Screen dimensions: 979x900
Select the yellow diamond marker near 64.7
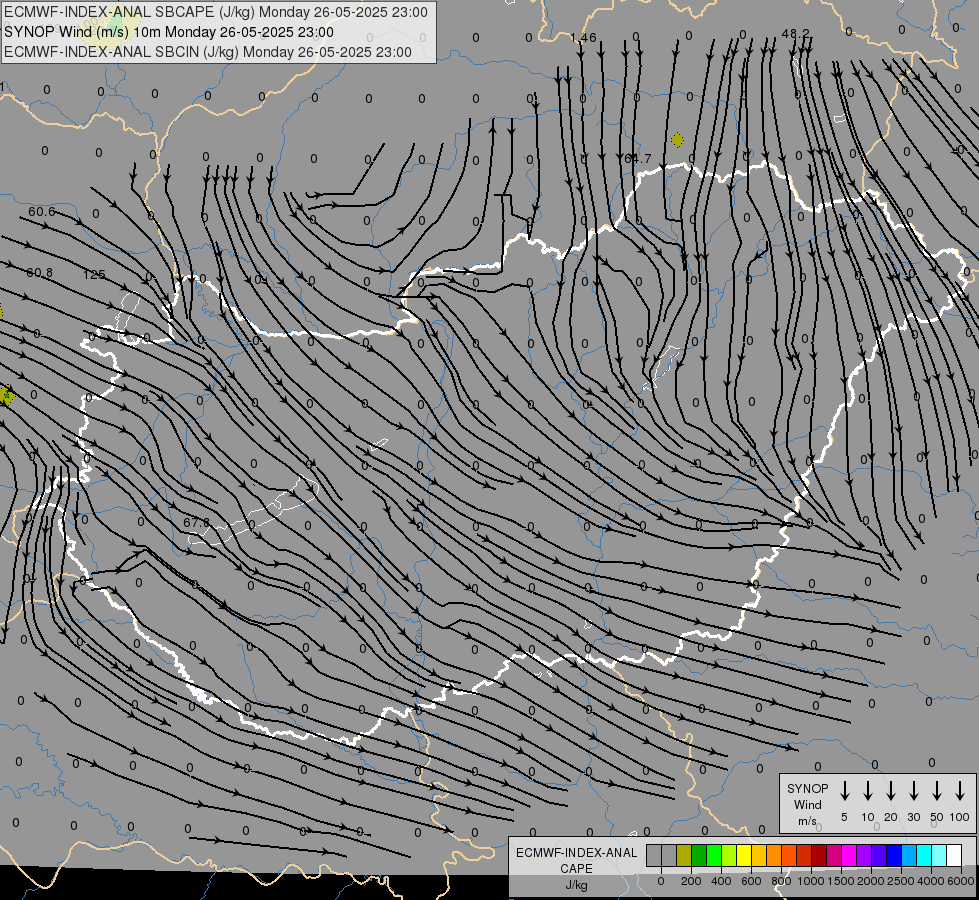point(677,140)
